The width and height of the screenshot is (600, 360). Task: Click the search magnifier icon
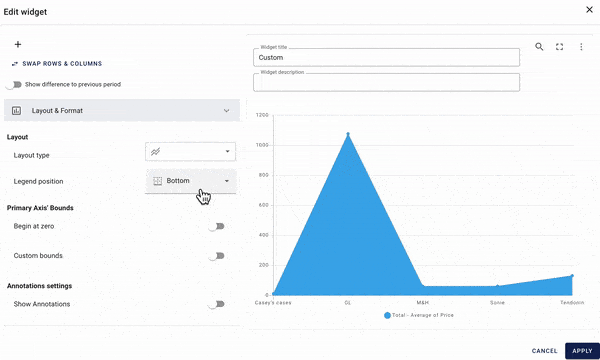(x=539, y=47)
